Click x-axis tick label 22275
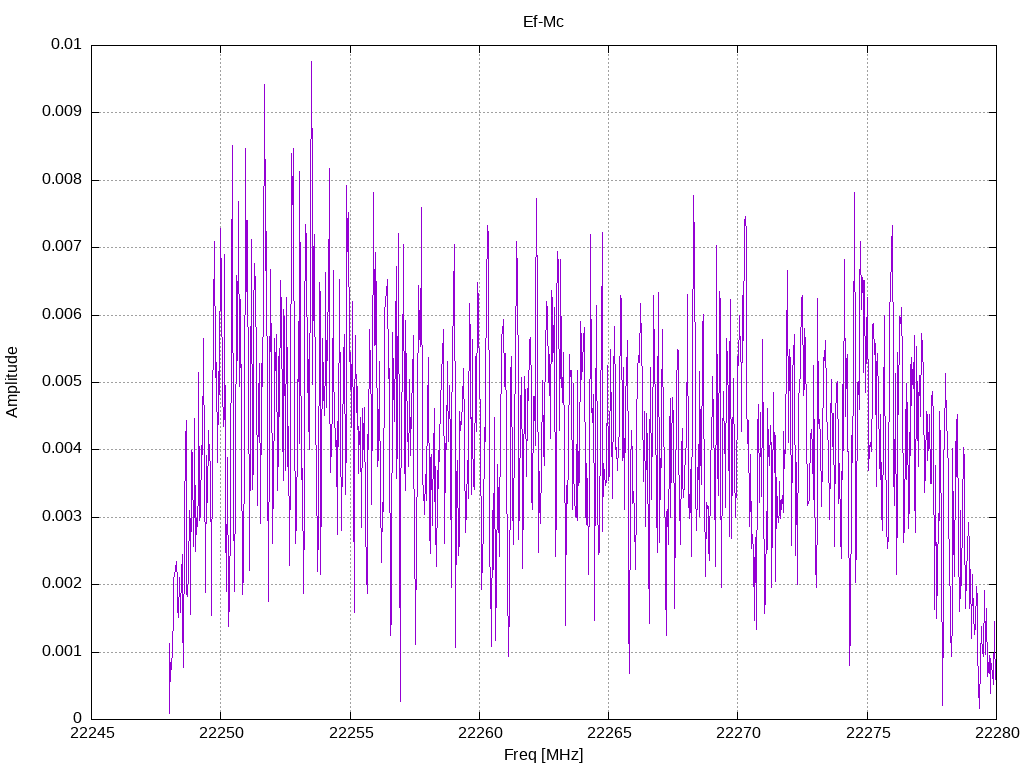Screen dimensions: 1024x768 tap(868, 733)
